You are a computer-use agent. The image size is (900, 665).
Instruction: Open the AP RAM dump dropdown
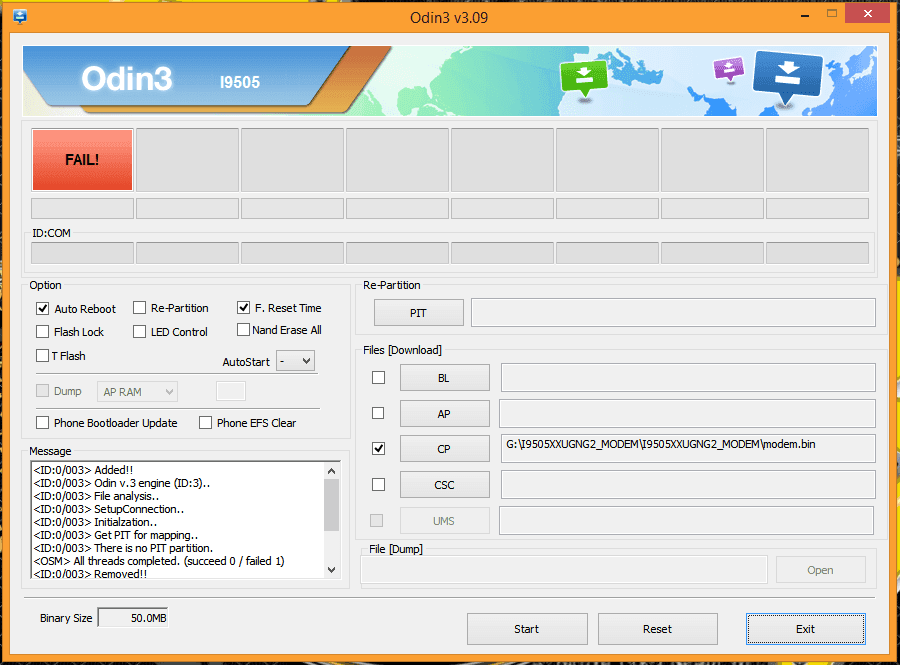tap(137, 392)
